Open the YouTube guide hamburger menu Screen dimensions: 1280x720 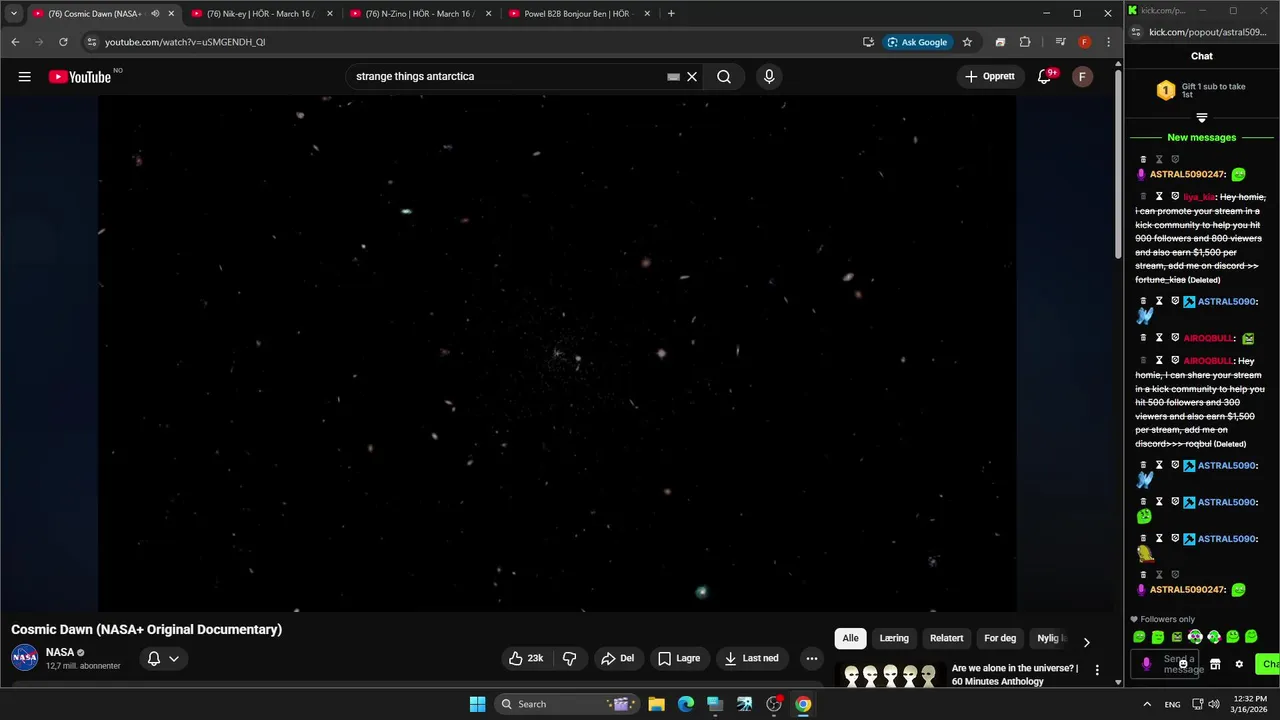pos(25,77)
